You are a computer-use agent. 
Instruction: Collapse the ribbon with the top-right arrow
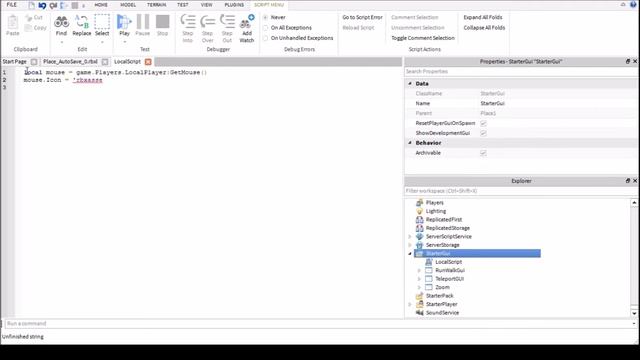[623, 4]
